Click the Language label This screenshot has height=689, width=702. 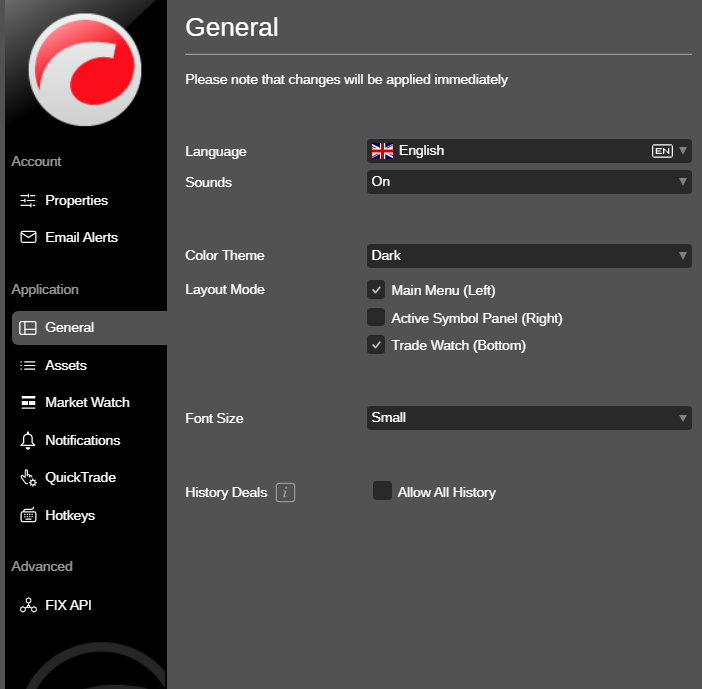tap(216, 152)
